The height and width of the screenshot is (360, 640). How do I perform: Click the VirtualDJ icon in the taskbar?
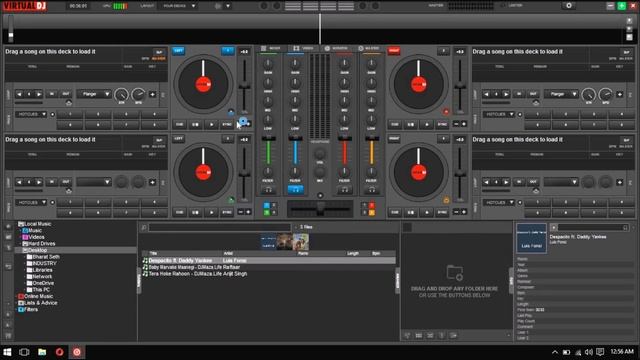77,352
